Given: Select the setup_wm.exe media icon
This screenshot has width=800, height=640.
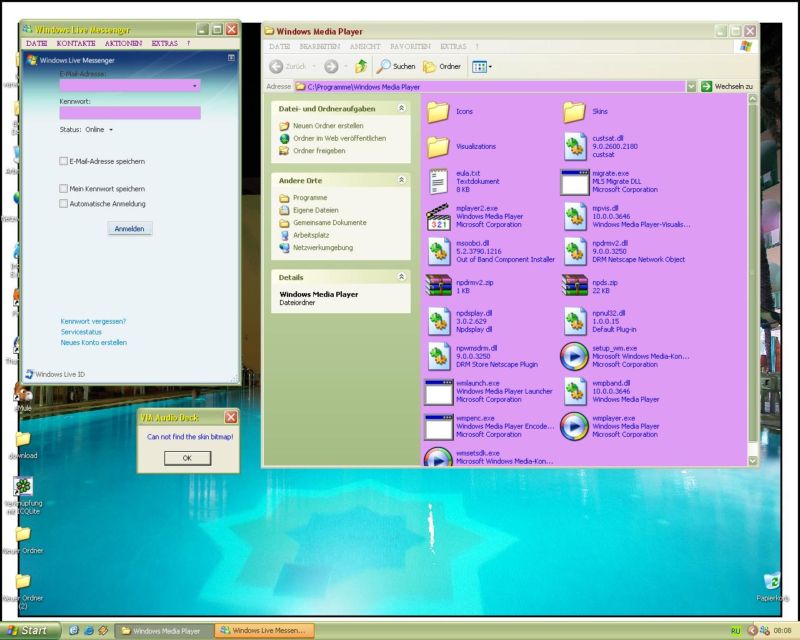Looking at the screenshot, I should [574, 356].
